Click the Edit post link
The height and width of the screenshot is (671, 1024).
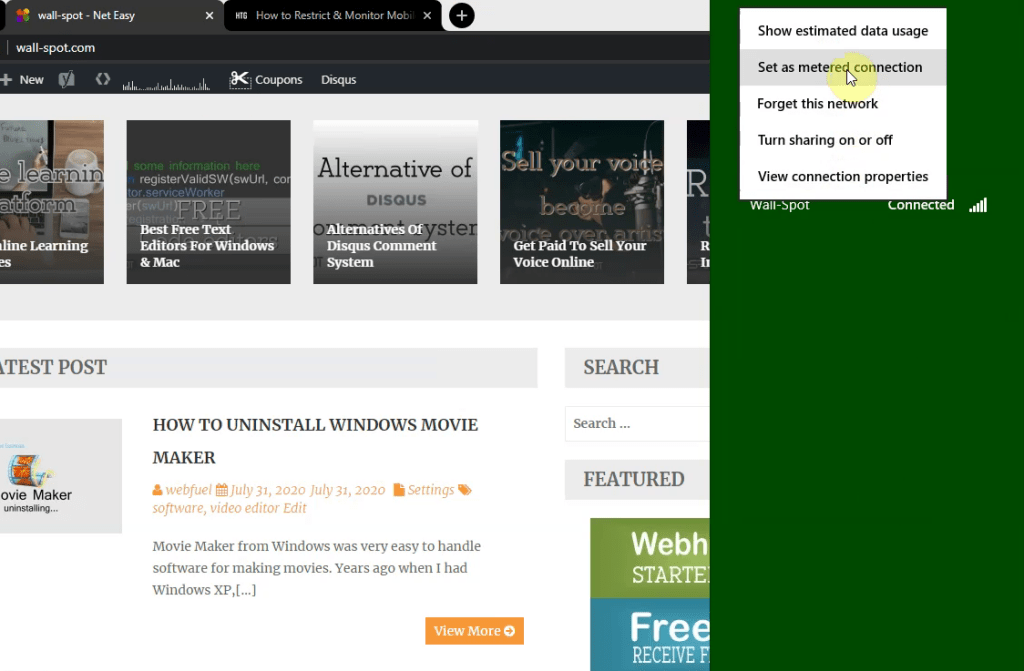pos(295,508)
